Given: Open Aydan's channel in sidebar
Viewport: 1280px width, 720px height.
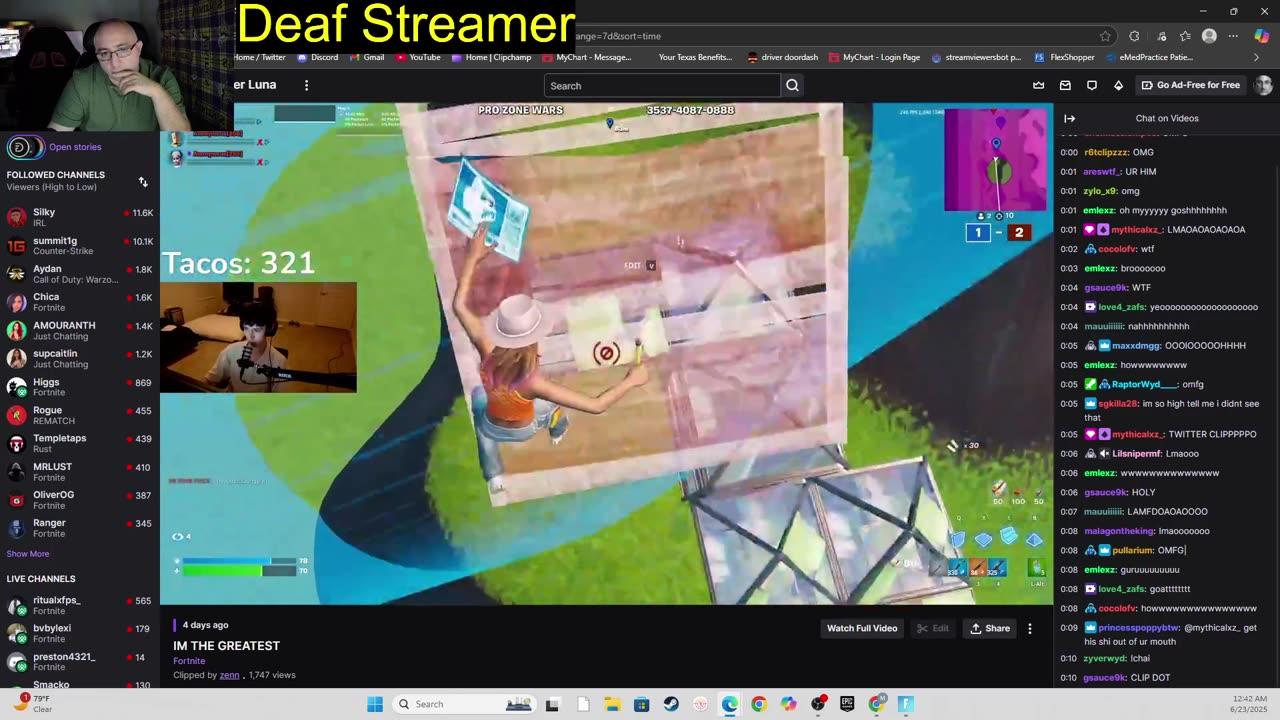Looking at the screenshot, I should 80,274.
